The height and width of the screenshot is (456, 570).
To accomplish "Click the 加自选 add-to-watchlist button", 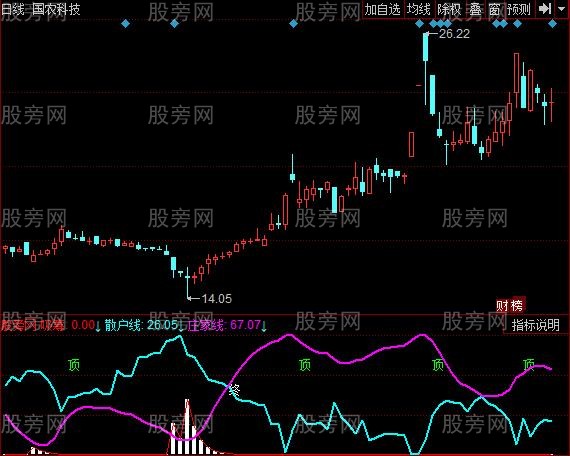I will tap(383, 9).
